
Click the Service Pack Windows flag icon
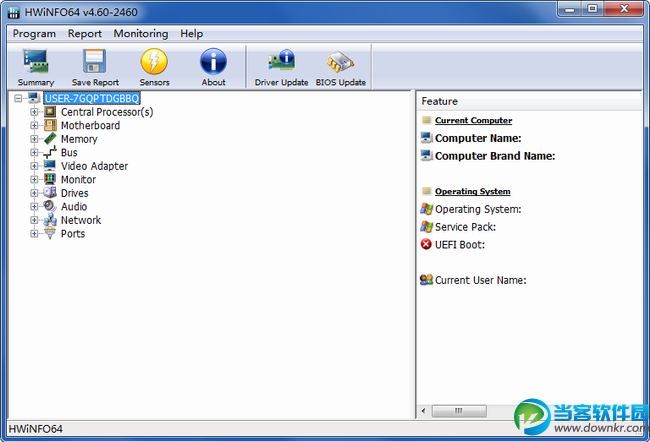click(426, 226)
